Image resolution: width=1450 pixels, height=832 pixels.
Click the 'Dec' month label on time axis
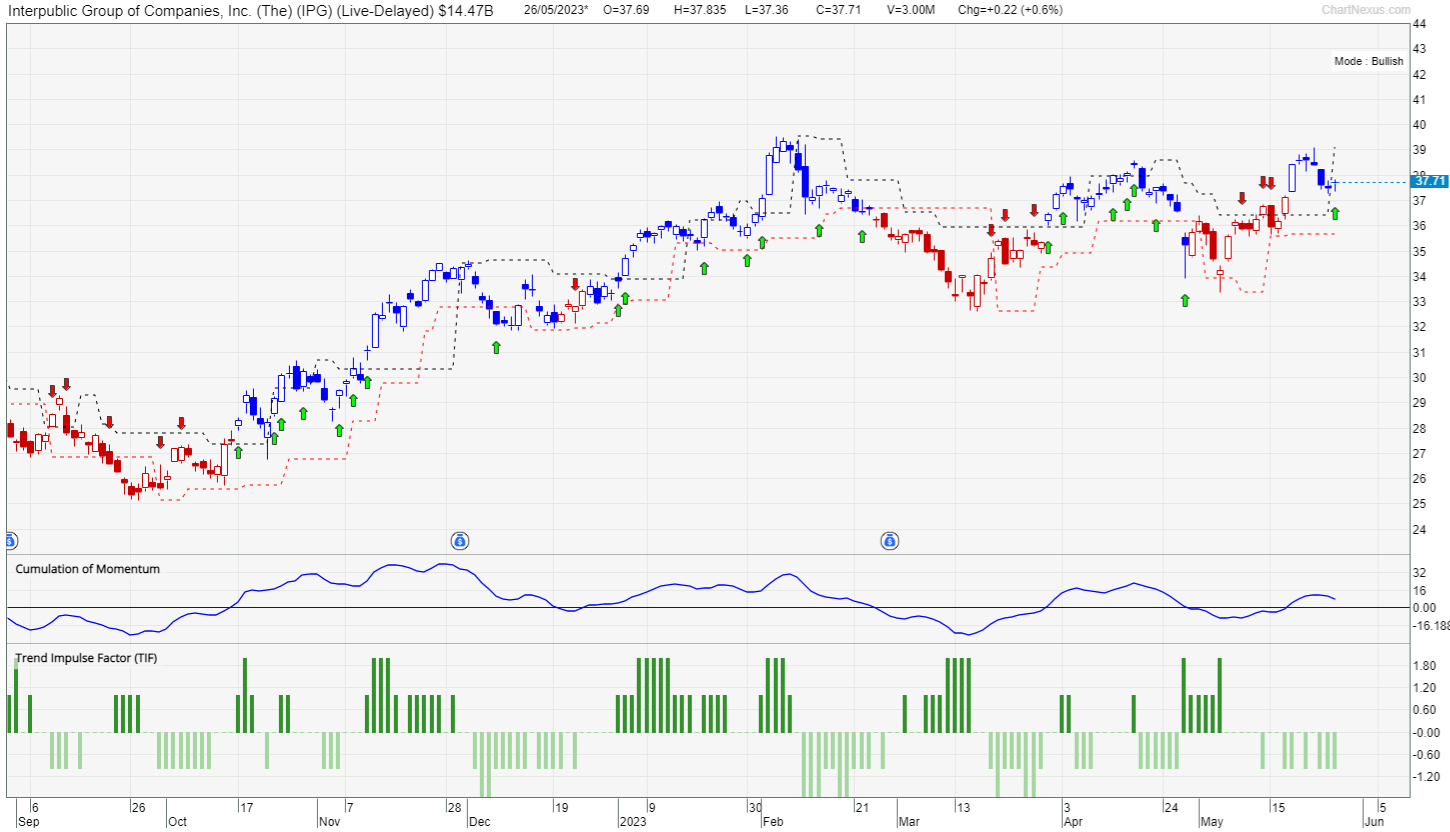[x=480, y=822]
